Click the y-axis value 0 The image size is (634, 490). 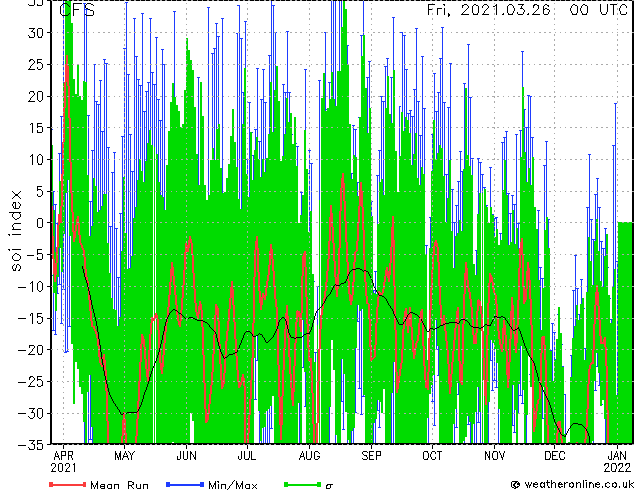pos(40,223)
